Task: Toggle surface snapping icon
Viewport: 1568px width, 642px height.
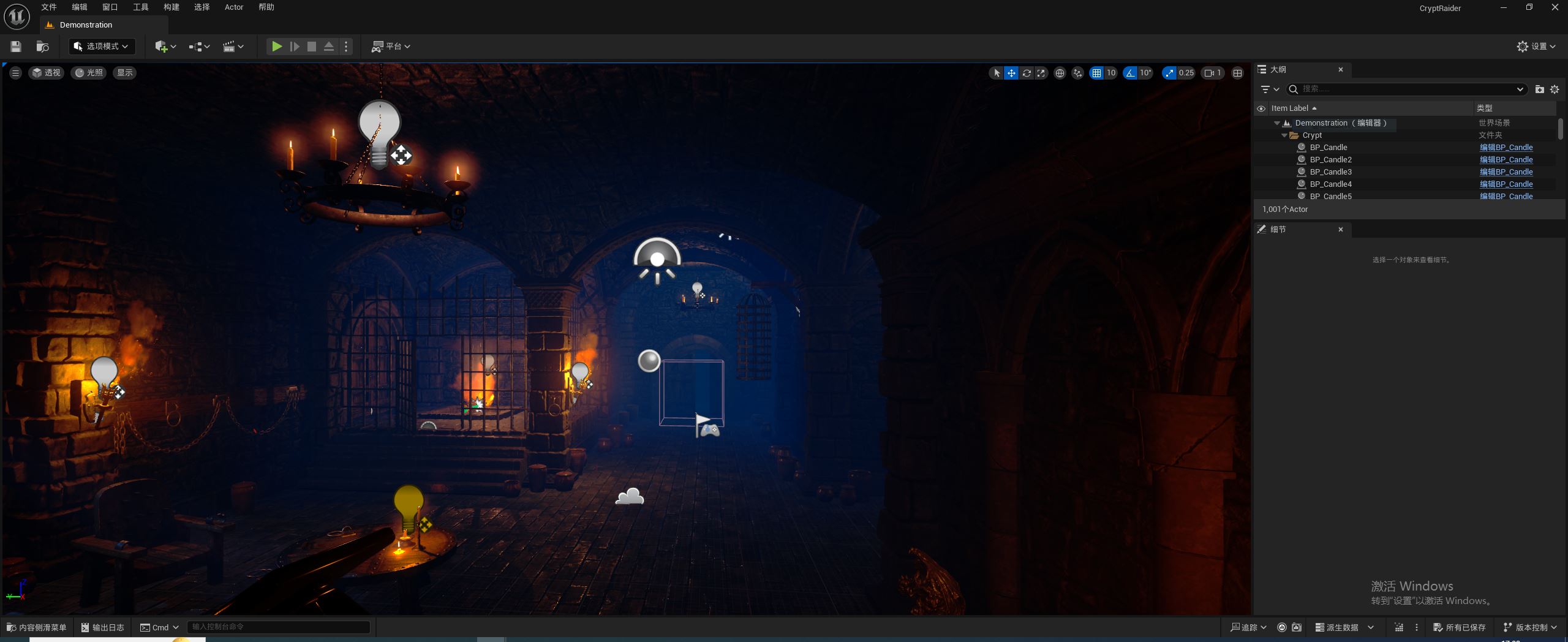Action: 1078,73
